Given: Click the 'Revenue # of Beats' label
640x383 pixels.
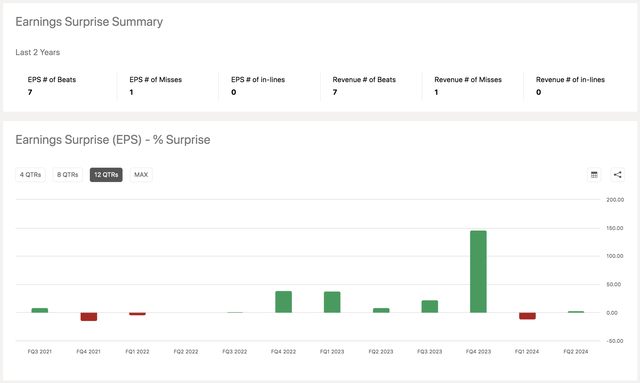Looking at the screenshot, I should click(364, 80).
